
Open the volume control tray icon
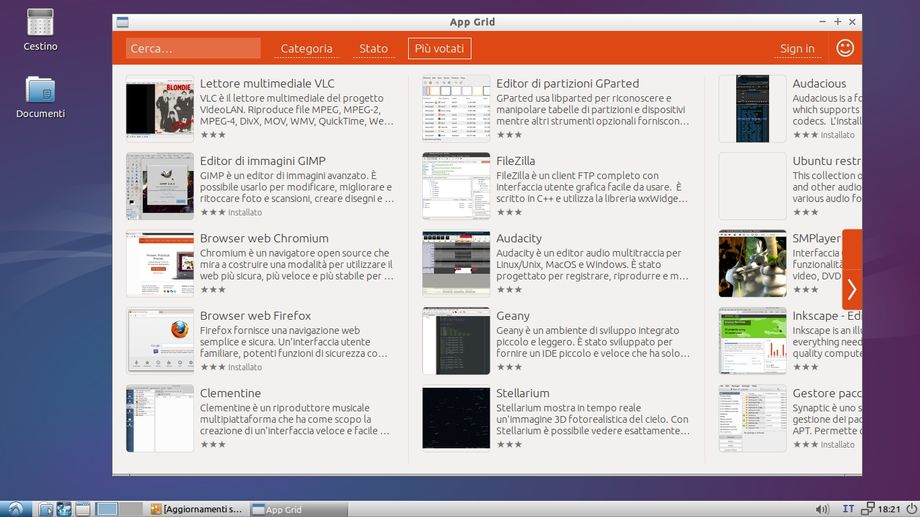click(823, 509)
